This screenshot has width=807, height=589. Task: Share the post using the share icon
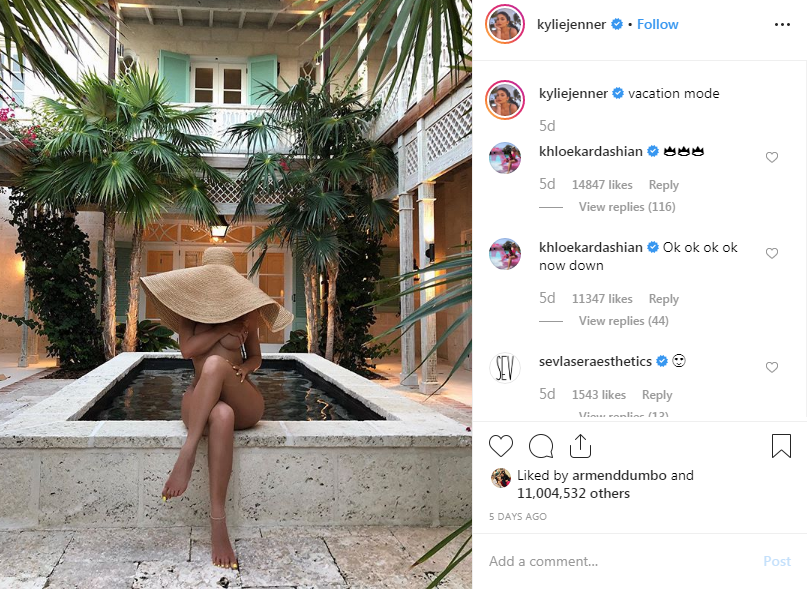point(581,446)
